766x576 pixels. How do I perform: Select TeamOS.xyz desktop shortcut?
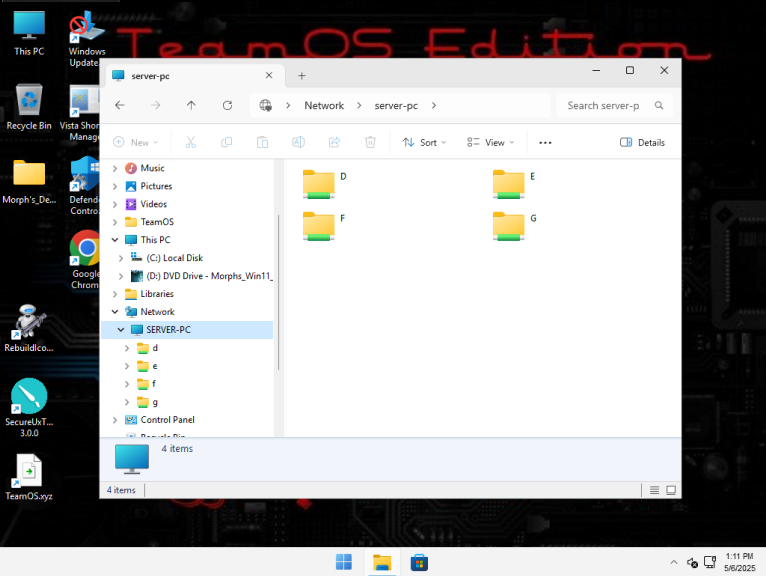click(29, 477)
